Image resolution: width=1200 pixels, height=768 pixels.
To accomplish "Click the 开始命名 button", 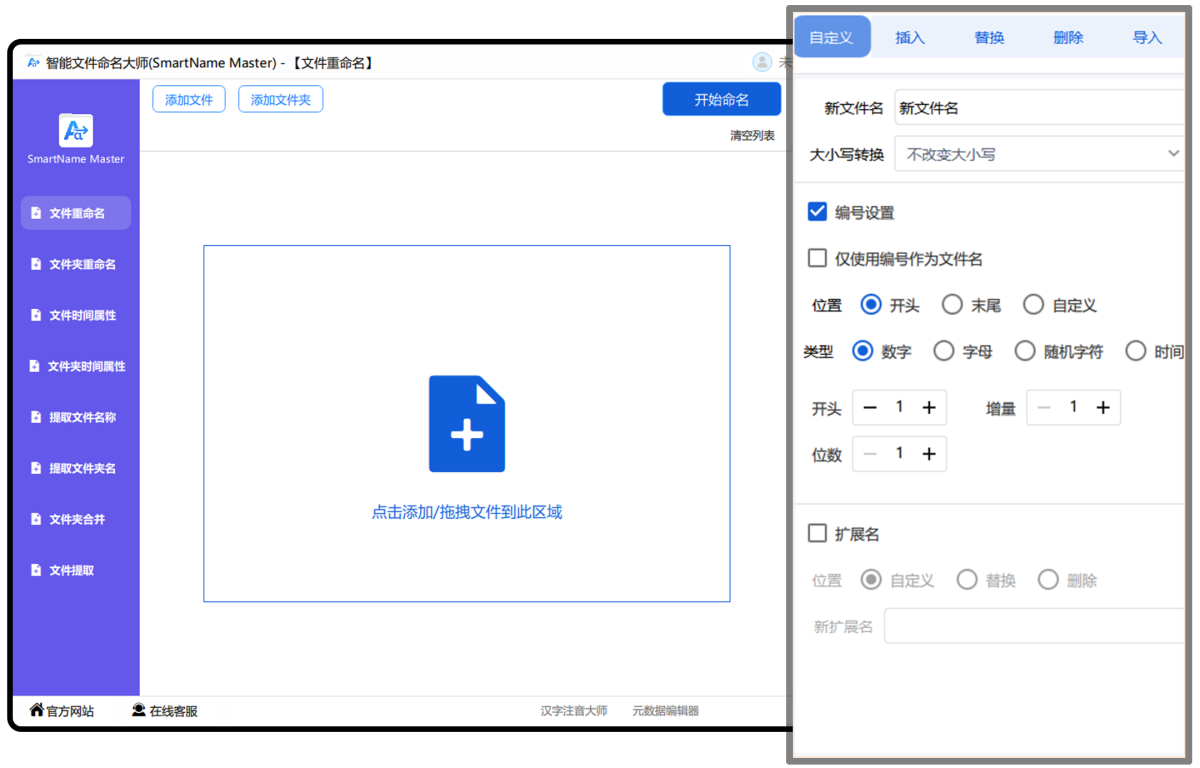I will (721, 99).
